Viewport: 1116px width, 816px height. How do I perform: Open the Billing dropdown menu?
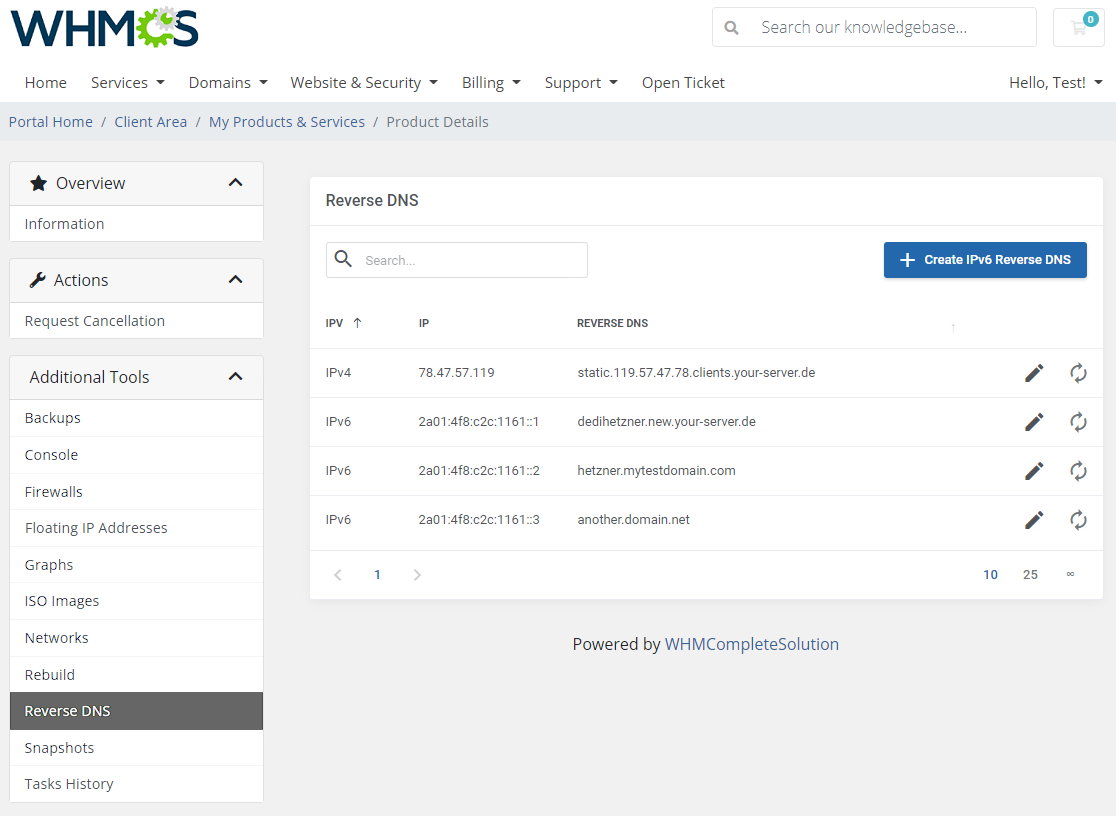(491, 82)
